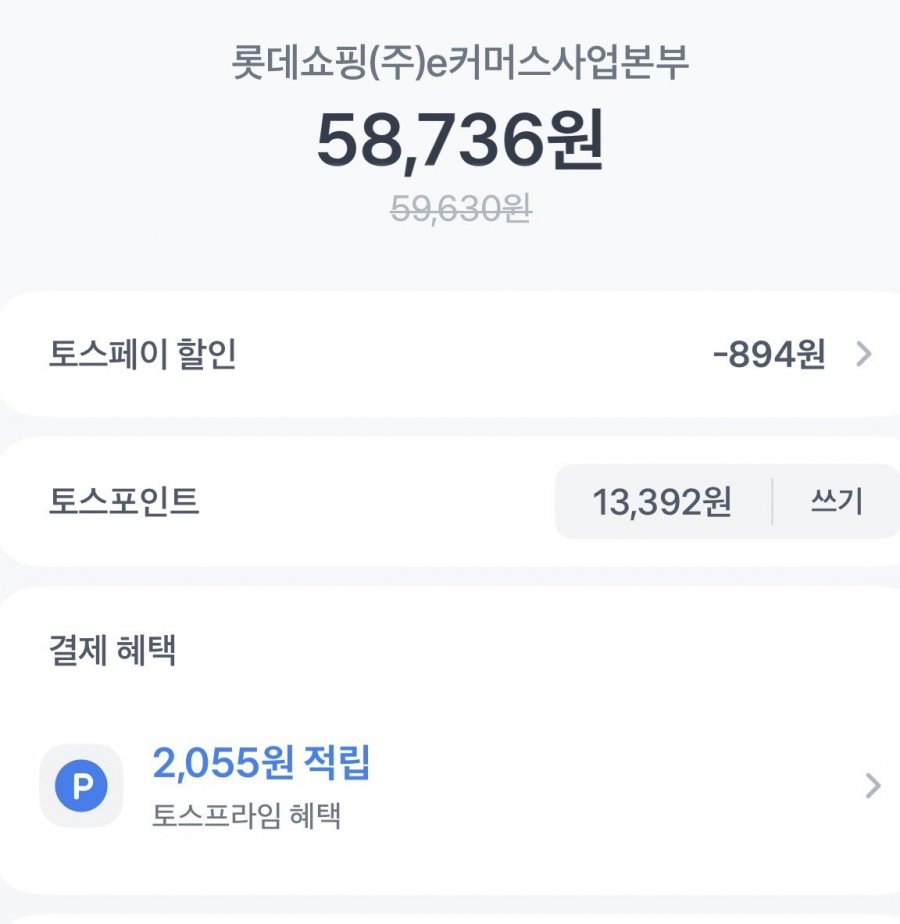The image size is (900, 924).
Task: Click the 롯데쇼핑(주)e커머스사업본부 merchant name
Action: [459, 63]
